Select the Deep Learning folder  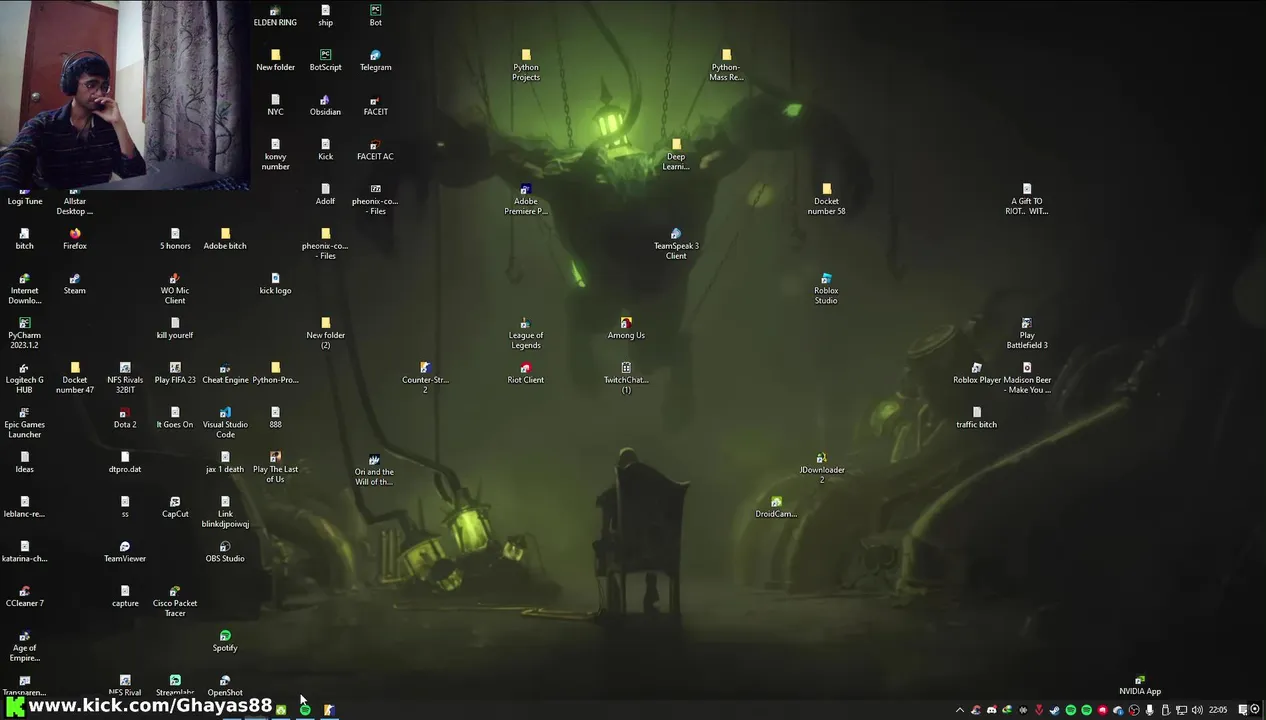(x=676, y=154)
